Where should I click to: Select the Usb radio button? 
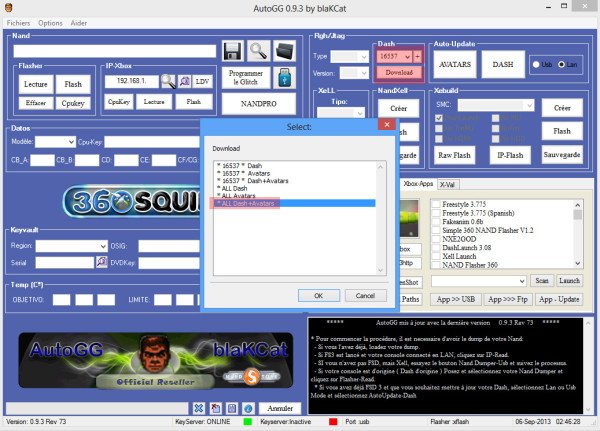(536, 64)
